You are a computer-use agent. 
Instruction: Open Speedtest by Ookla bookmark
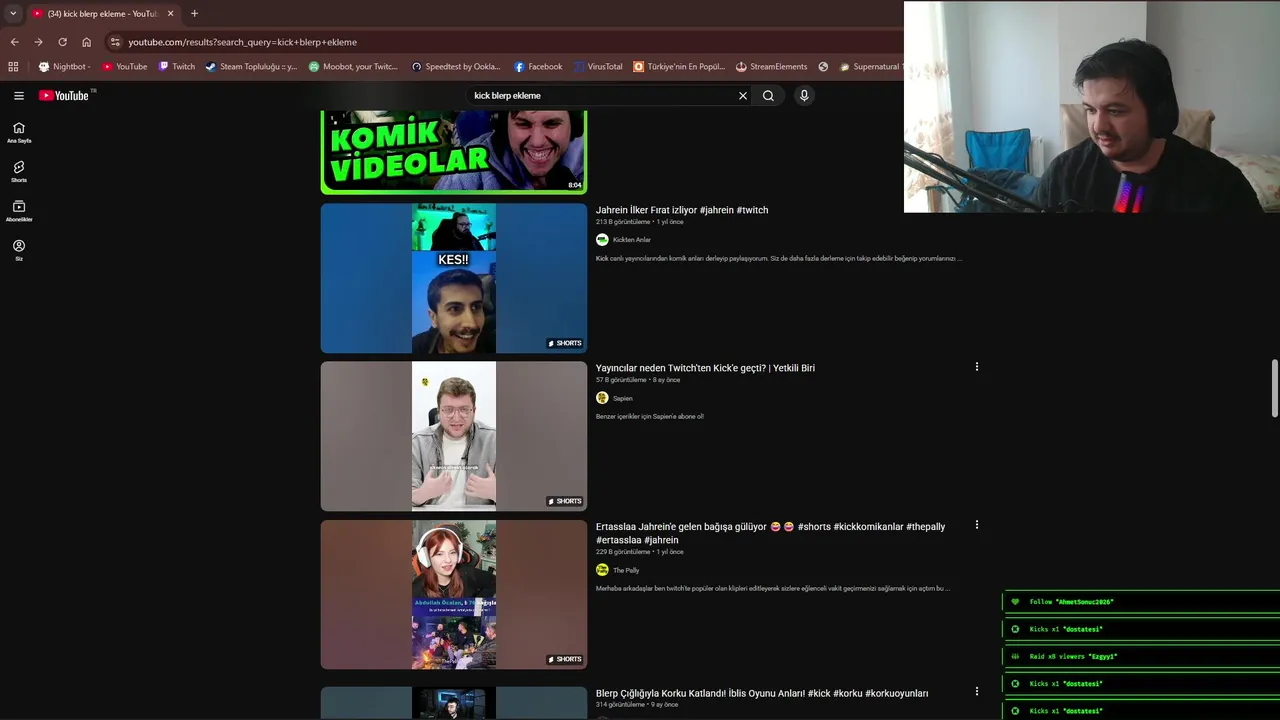[456, 67]
